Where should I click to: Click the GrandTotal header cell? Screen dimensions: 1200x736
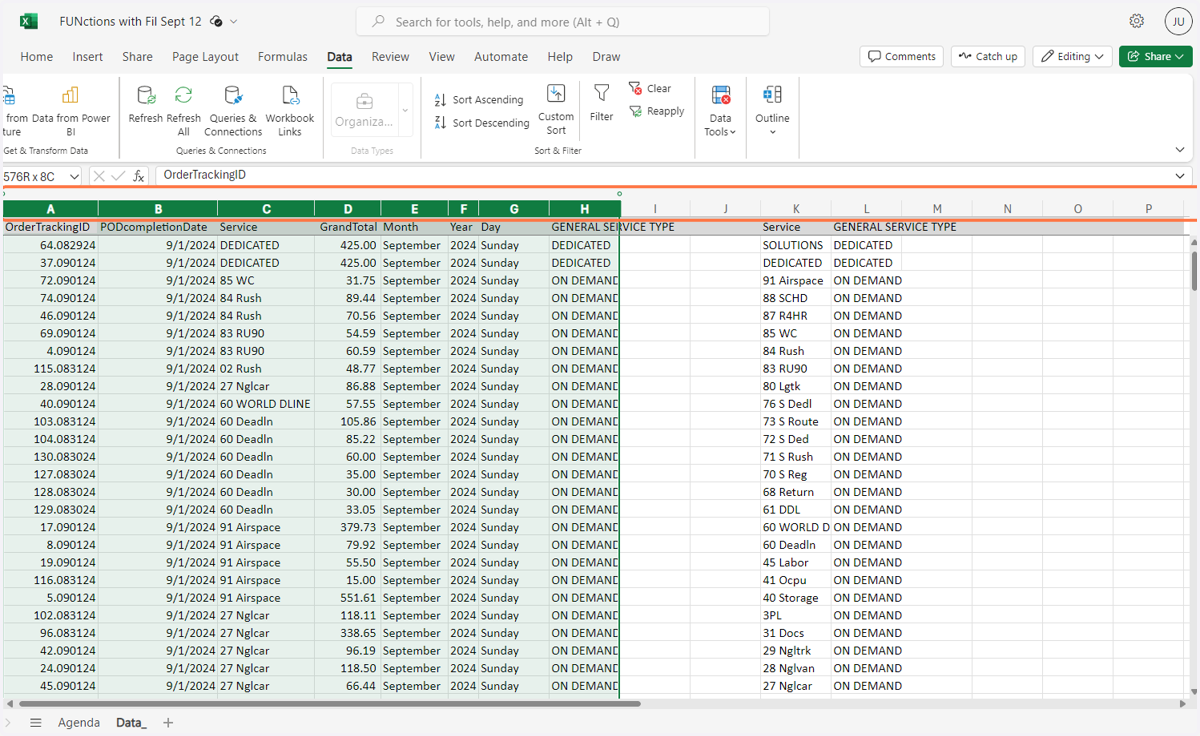click(347, 227)
